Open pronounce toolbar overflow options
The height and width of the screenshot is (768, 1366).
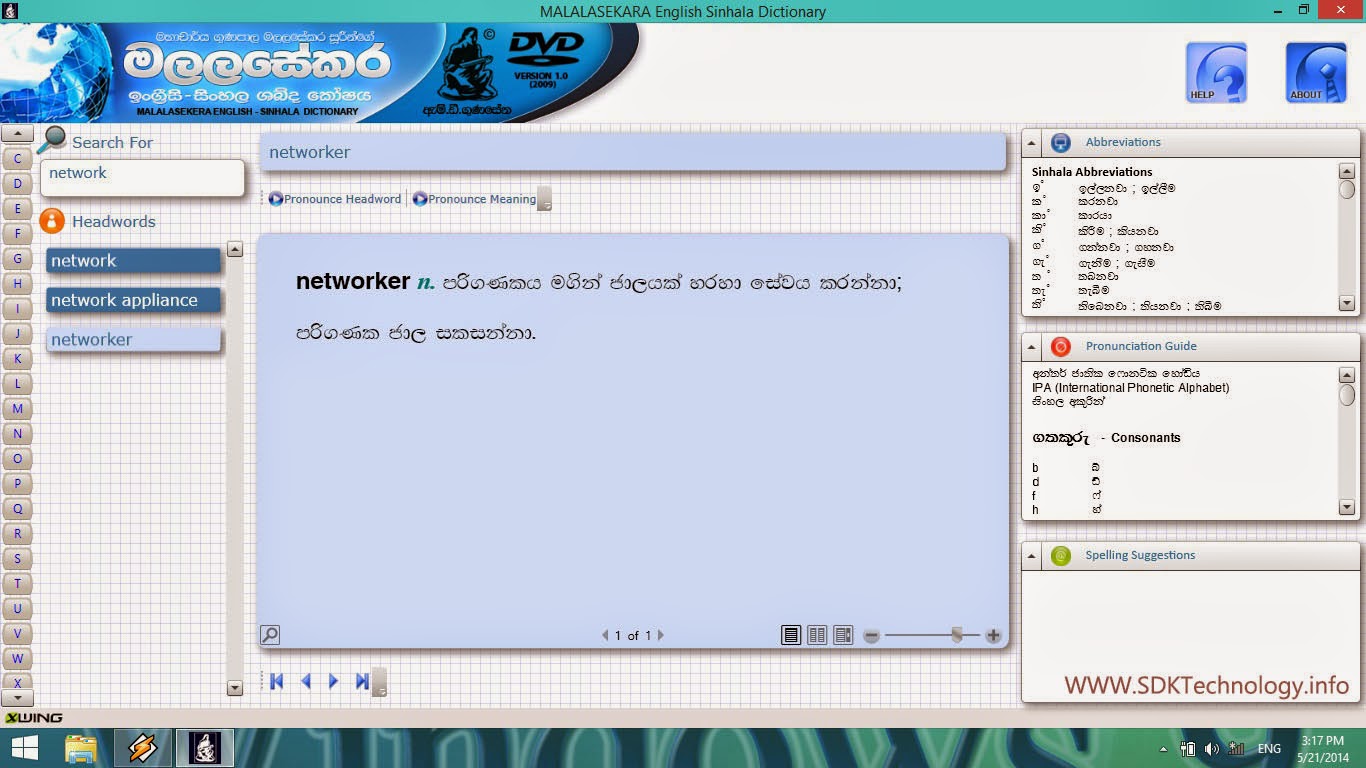pyautogui.click(x=545, y=199)
